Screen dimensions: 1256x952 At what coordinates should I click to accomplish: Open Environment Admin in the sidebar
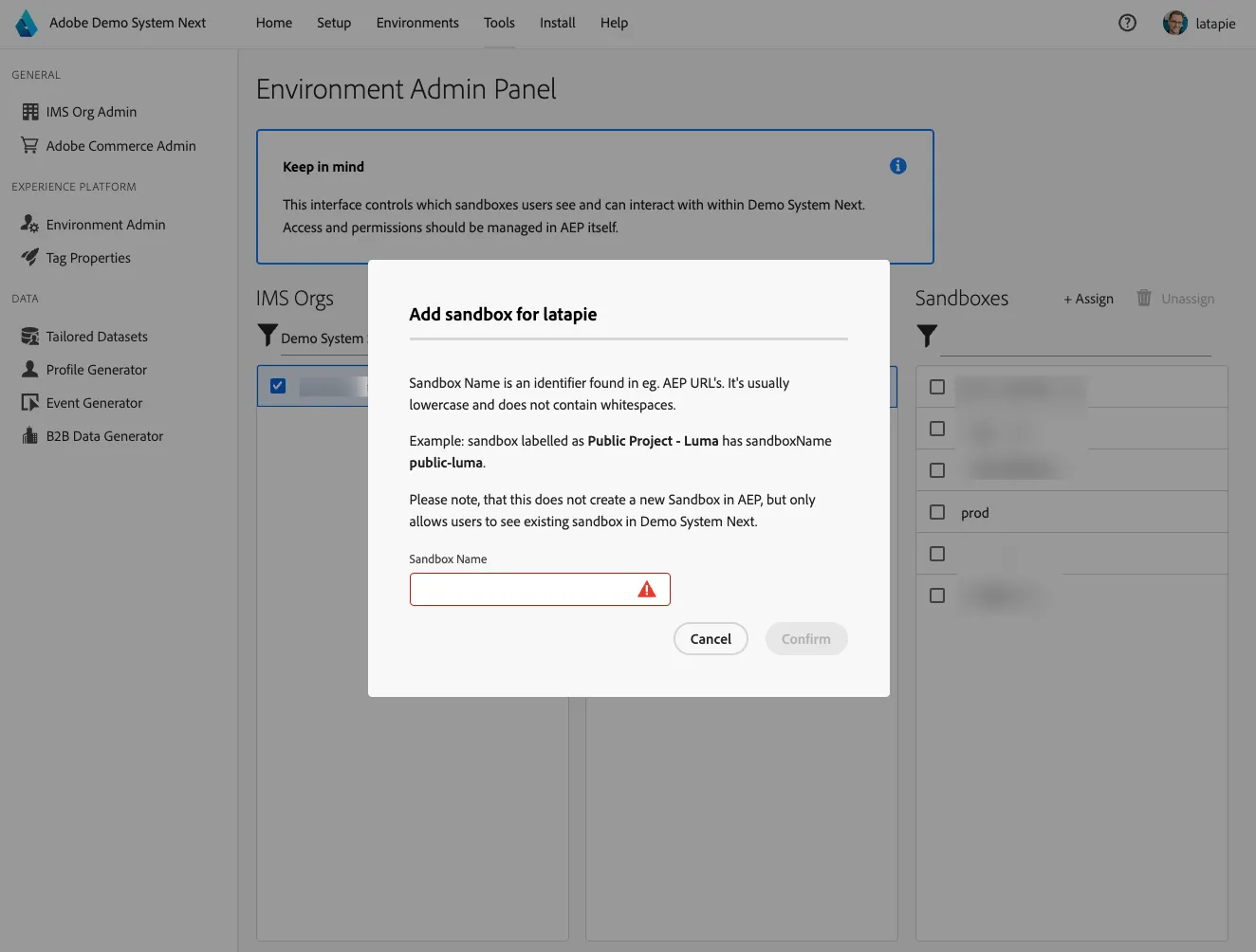pyautogui.click(x=105, y=225)
